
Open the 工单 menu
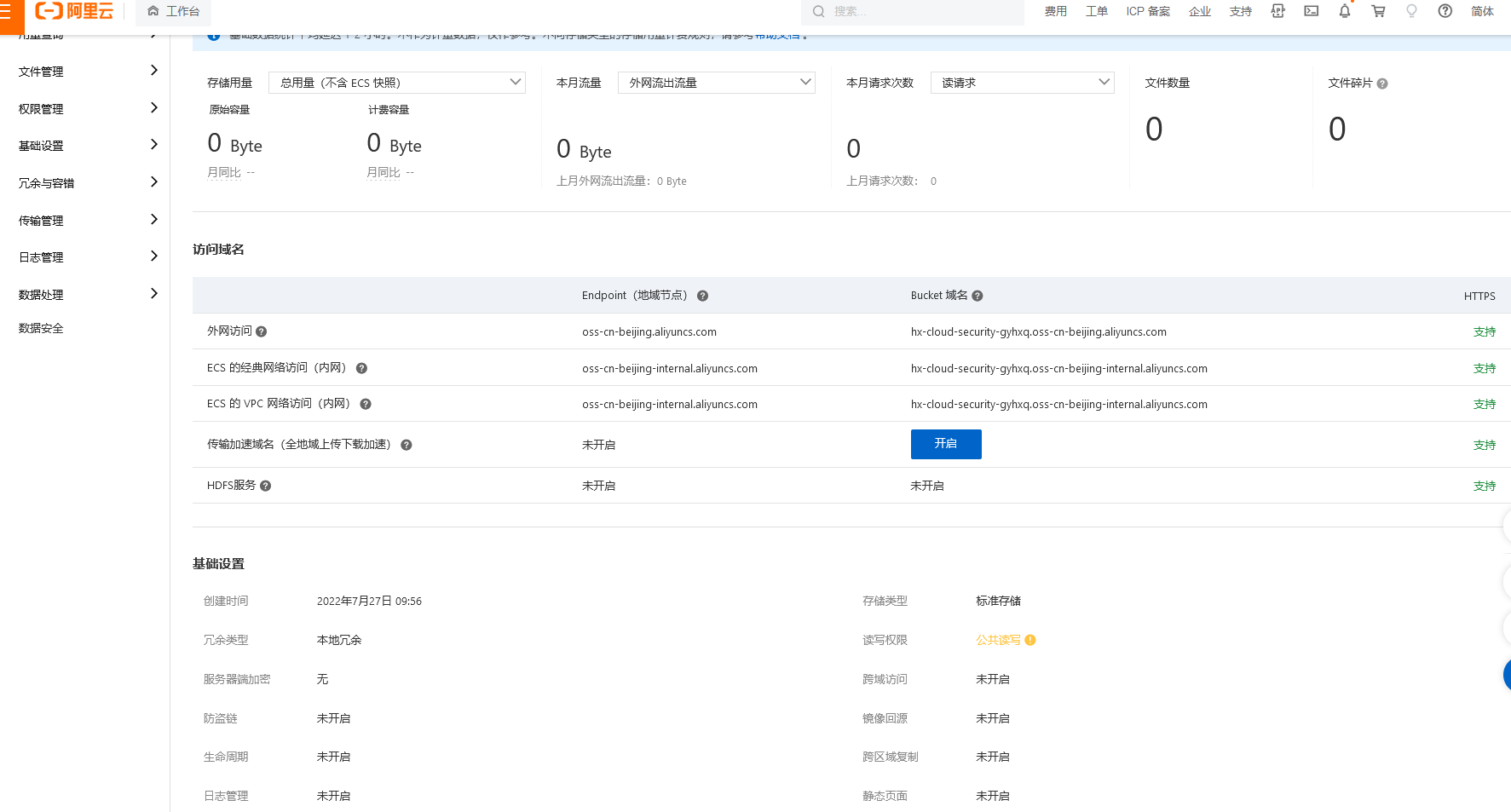tap(1097, 11)
